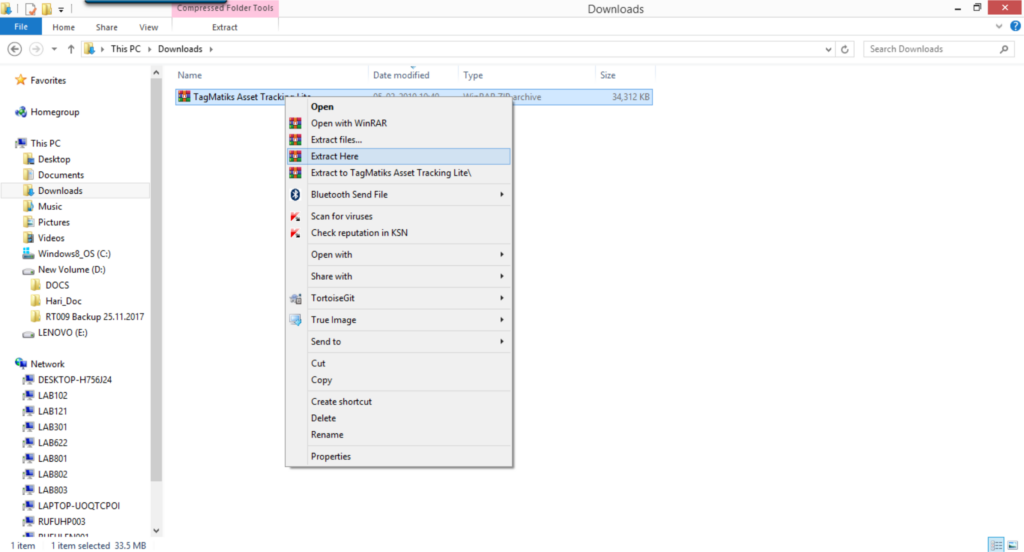This screenshot has height=552, width=1024.
Task: Open Windows8_OS (C:) drive in sidebar
Action: tap(74, 254)
